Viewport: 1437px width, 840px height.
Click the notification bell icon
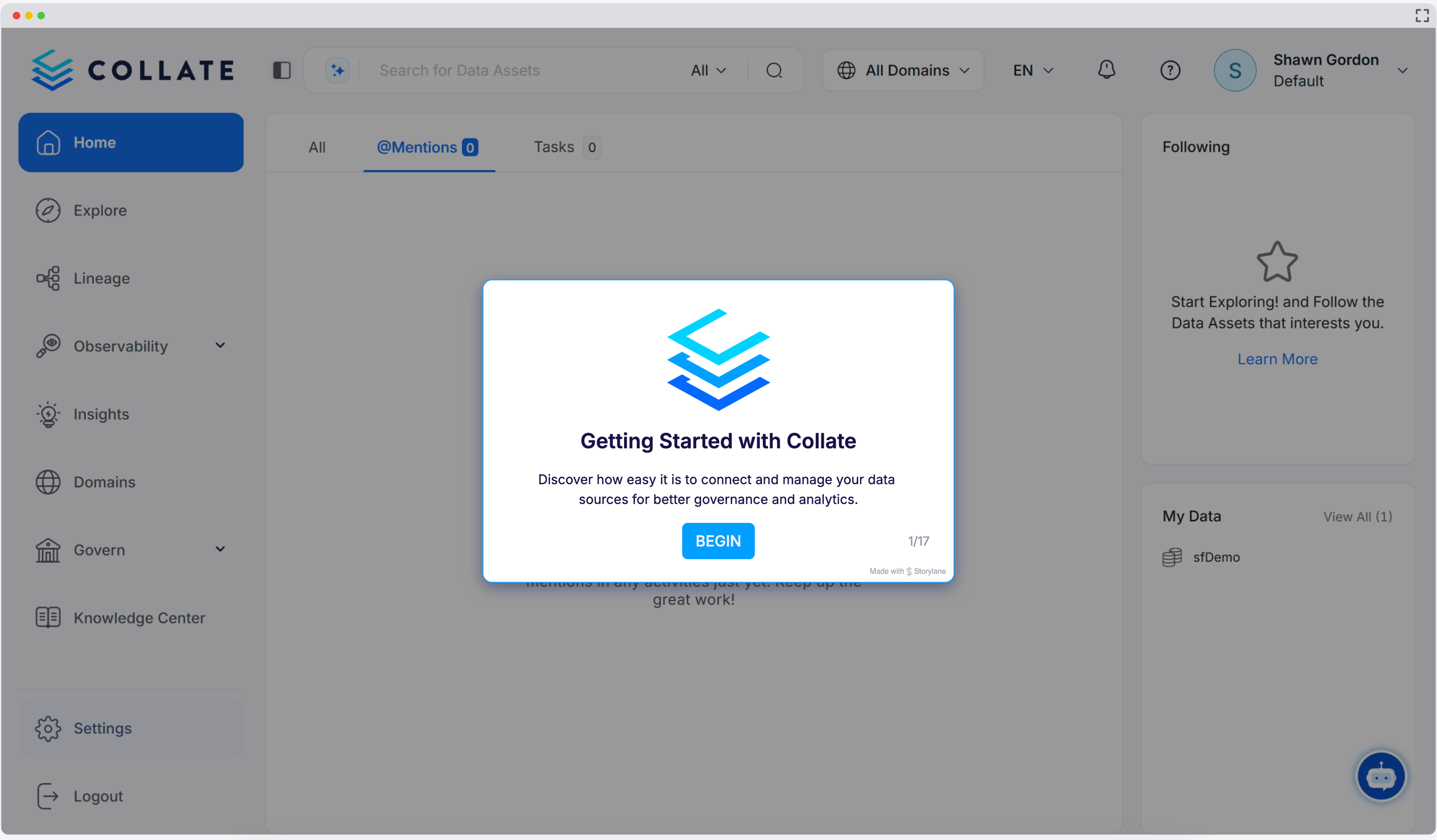pyautogui.click(x=1106, y=70)
